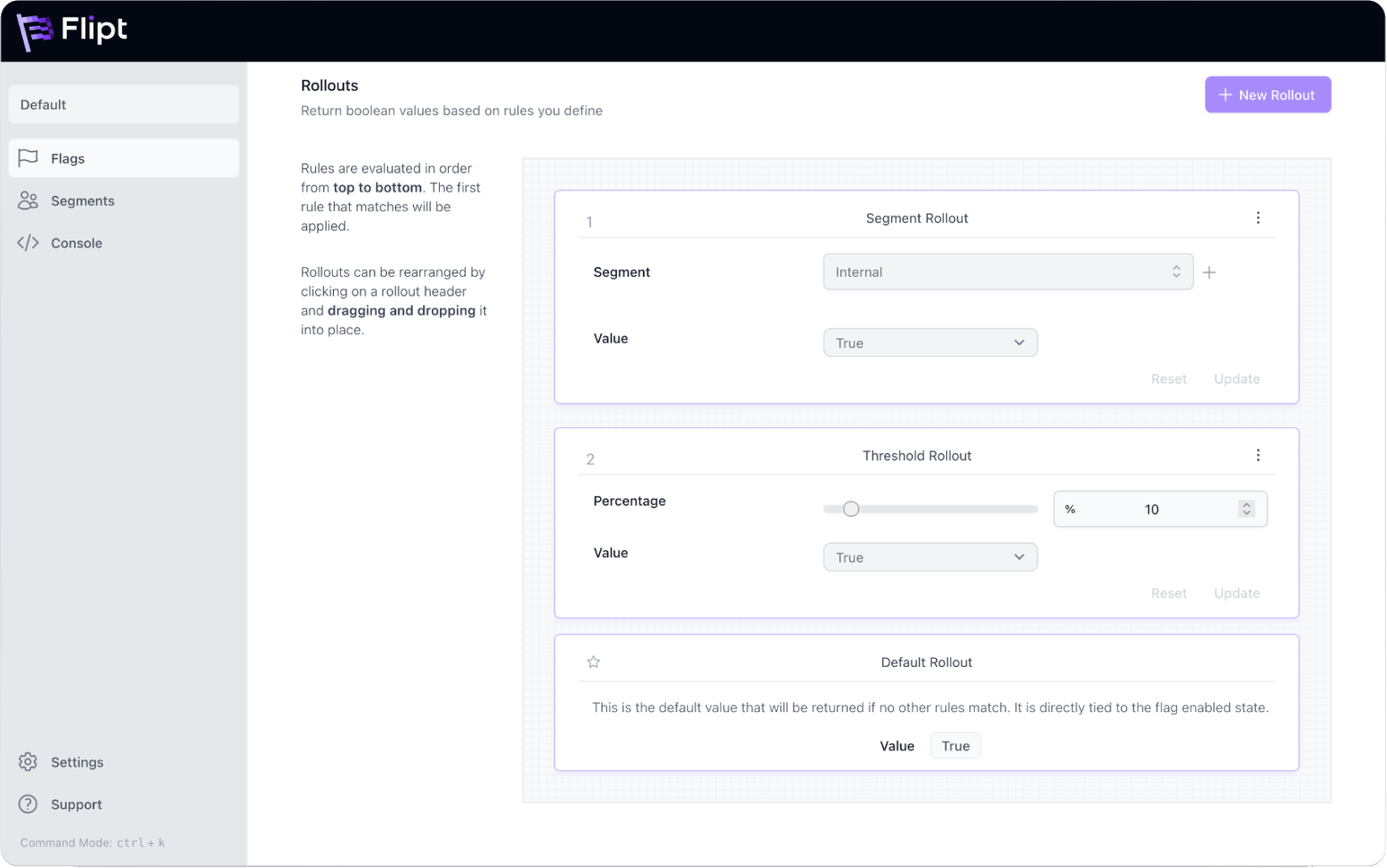Click the New Rollout button

click(1268, 95)
